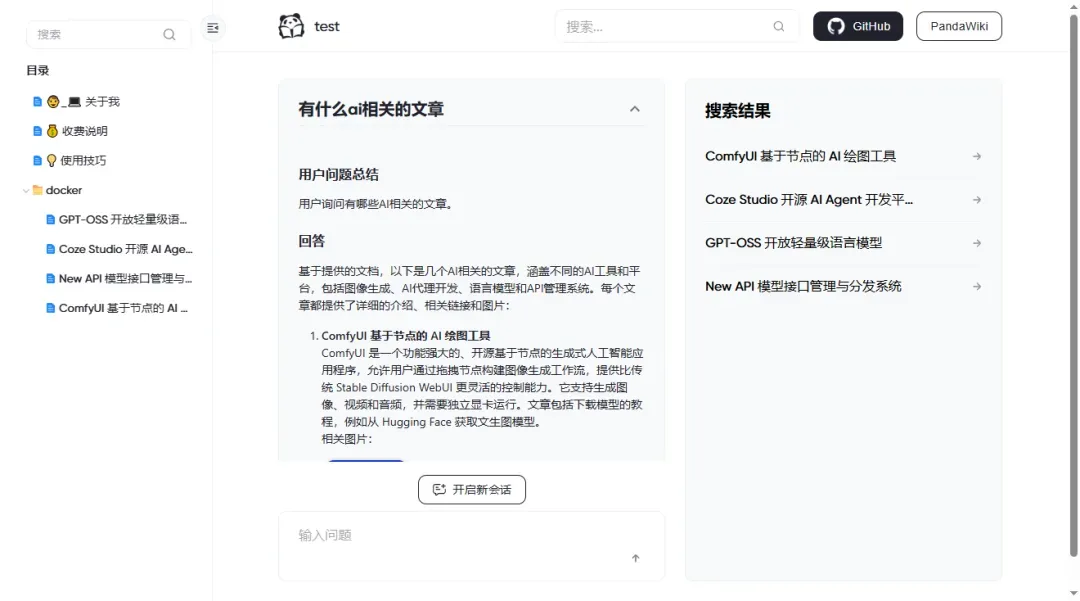Open GPT-OSS 开放轻量级语言模型 search result
This screenshot has height=601, width=1080.
(793, 243)
